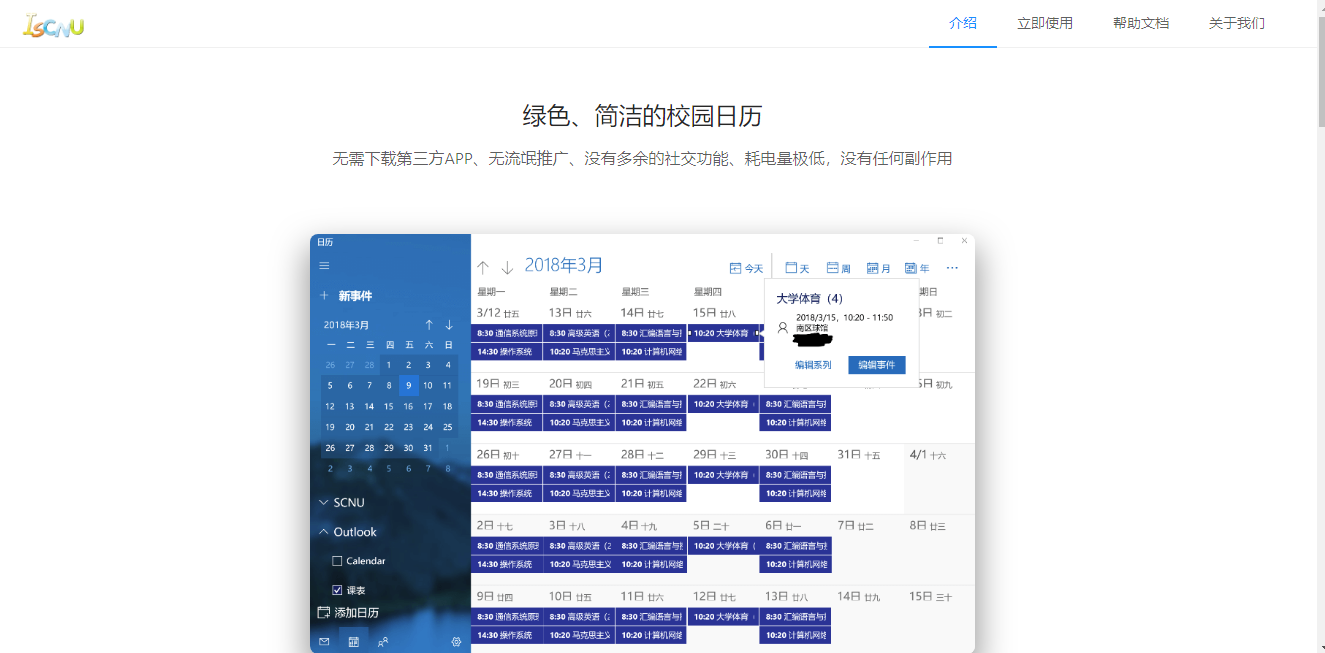Select day 31 in the mini calendar

[x=428, y=448]
